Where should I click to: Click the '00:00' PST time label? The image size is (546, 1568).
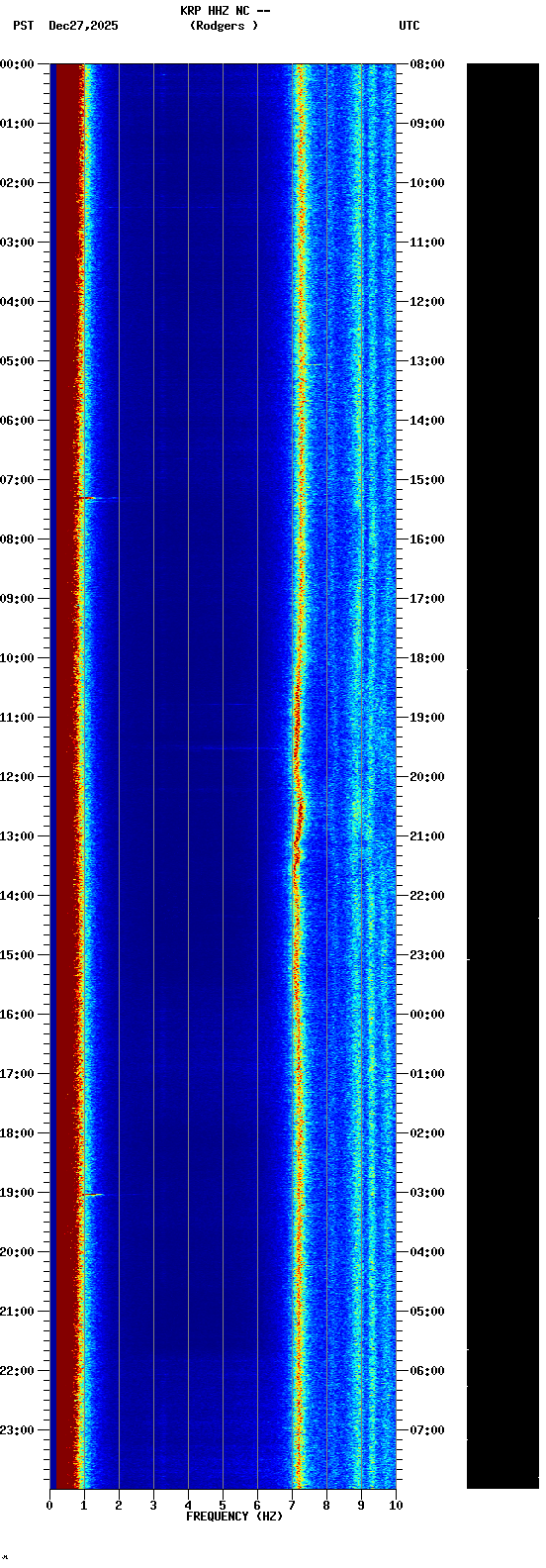tap(17, 64)
